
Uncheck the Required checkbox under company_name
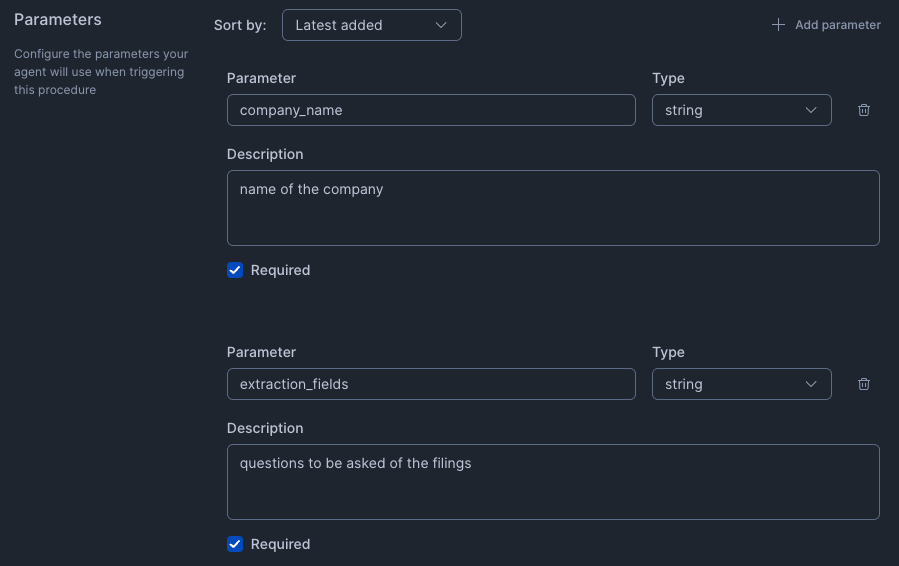tap(235, 270)
